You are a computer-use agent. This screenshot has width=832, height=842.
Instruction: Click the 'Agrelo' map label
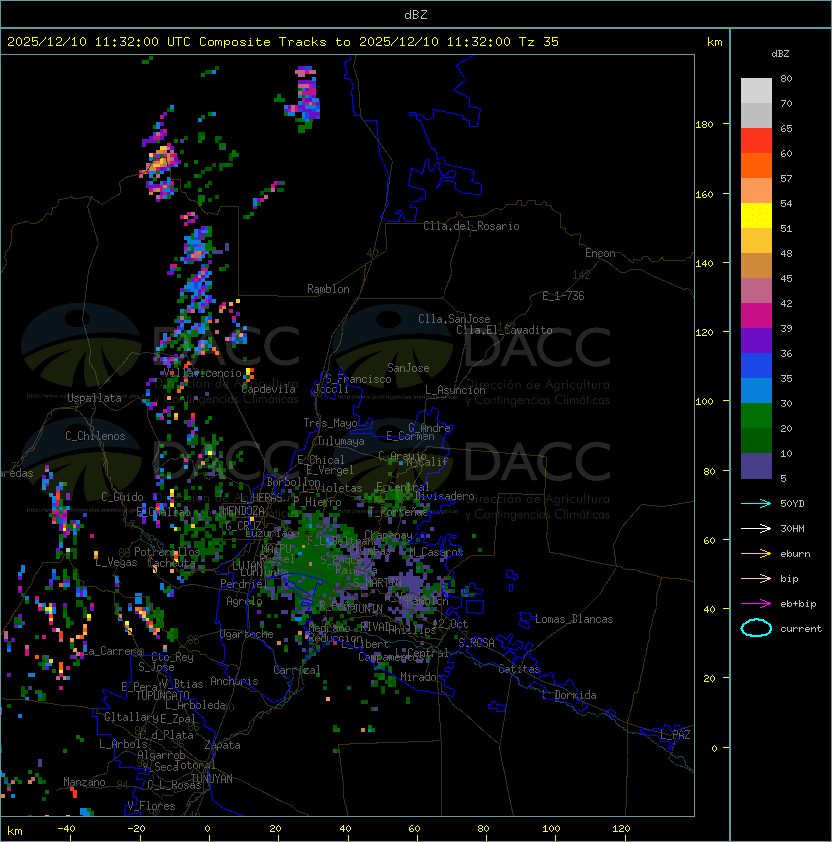click(x=244, y=601)
